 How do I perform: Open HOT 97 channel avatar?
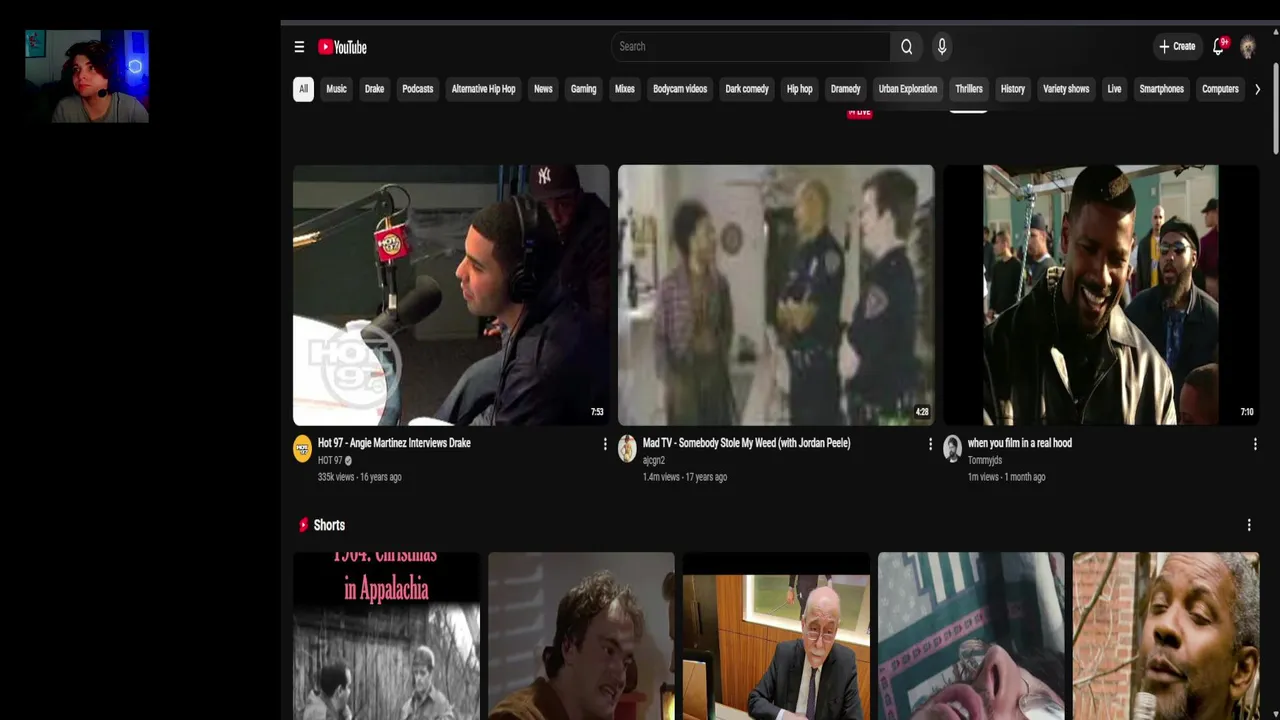tap(302, 448)
